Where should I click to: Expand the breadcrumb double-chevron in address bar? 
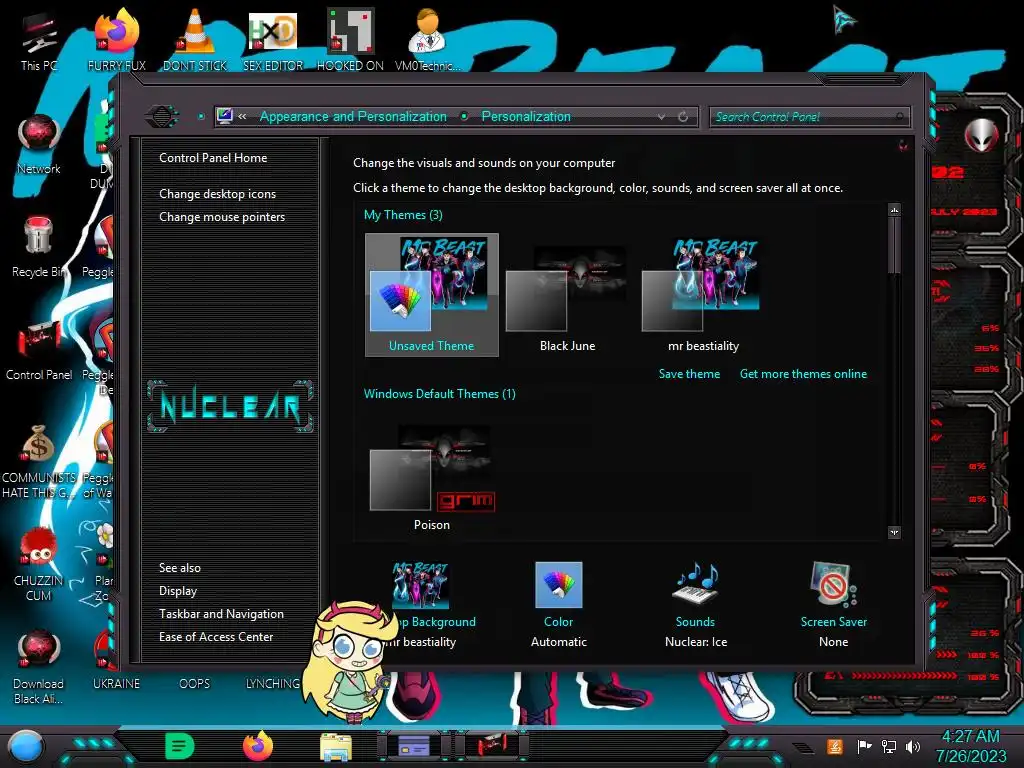242,116
